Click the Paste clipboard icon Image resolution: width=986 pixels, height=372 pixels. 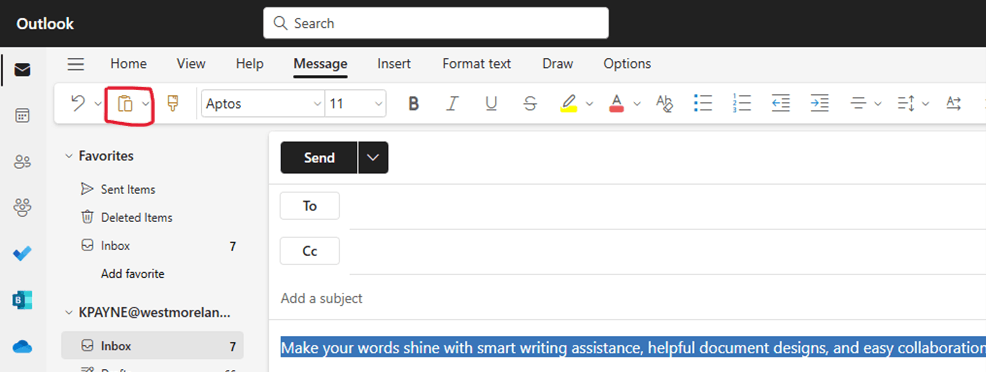[x=125, y=104]
